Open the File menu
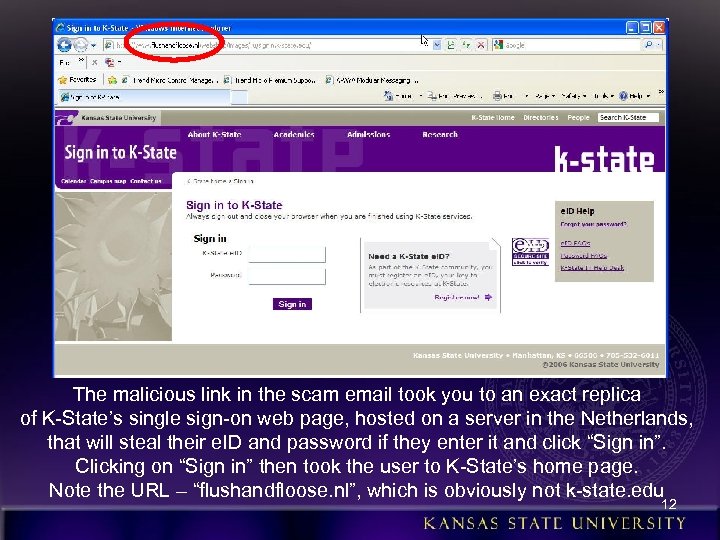Screen dimensions: 720x540 point(65,62)
